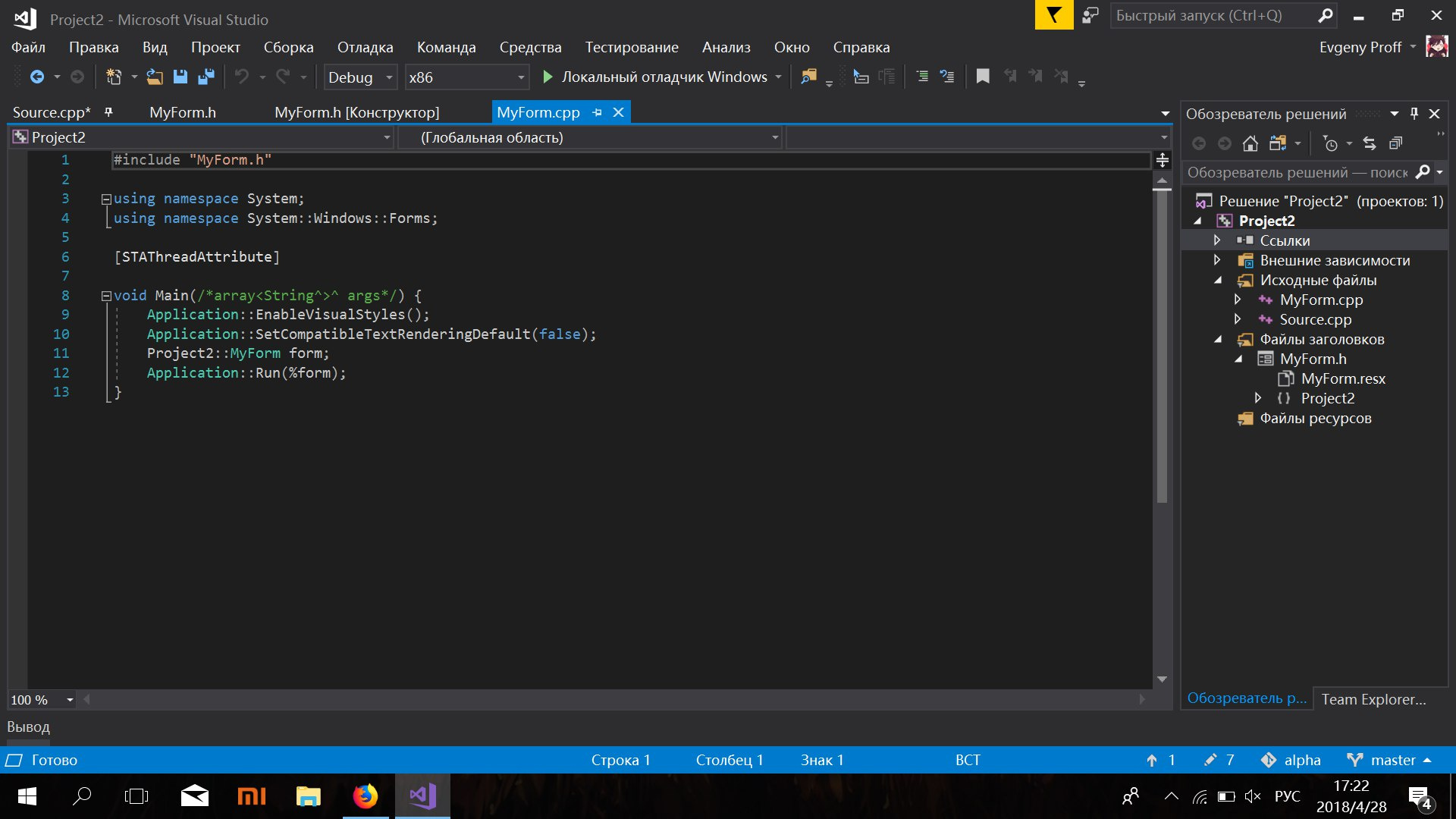Click the feedback icon beside Quick Launch
This screenshot has height=819, width=1456.
point(1090,15)
